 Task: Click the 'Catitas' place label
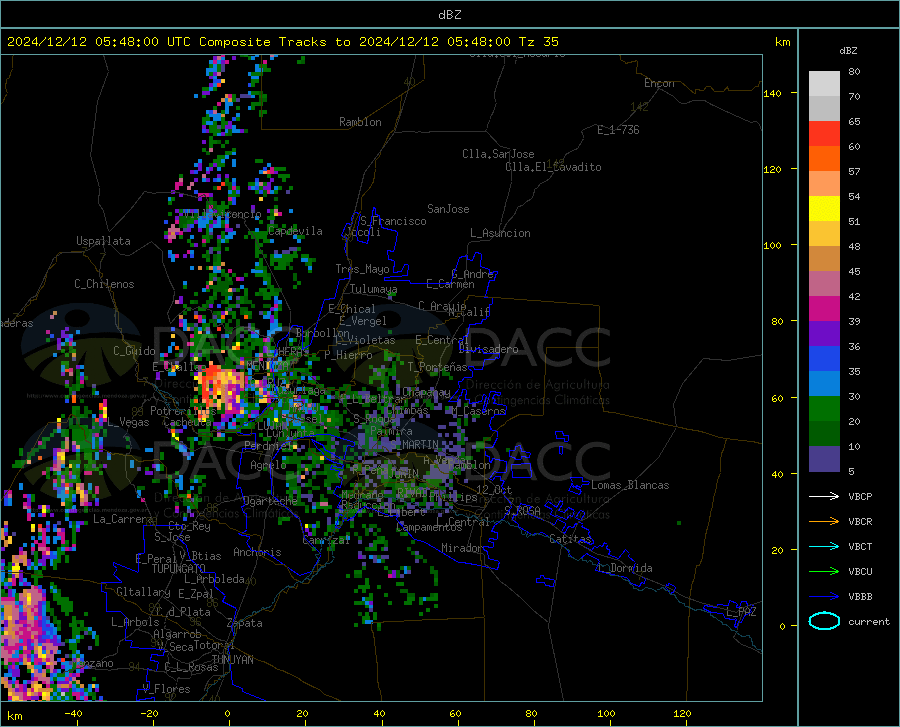570,539
